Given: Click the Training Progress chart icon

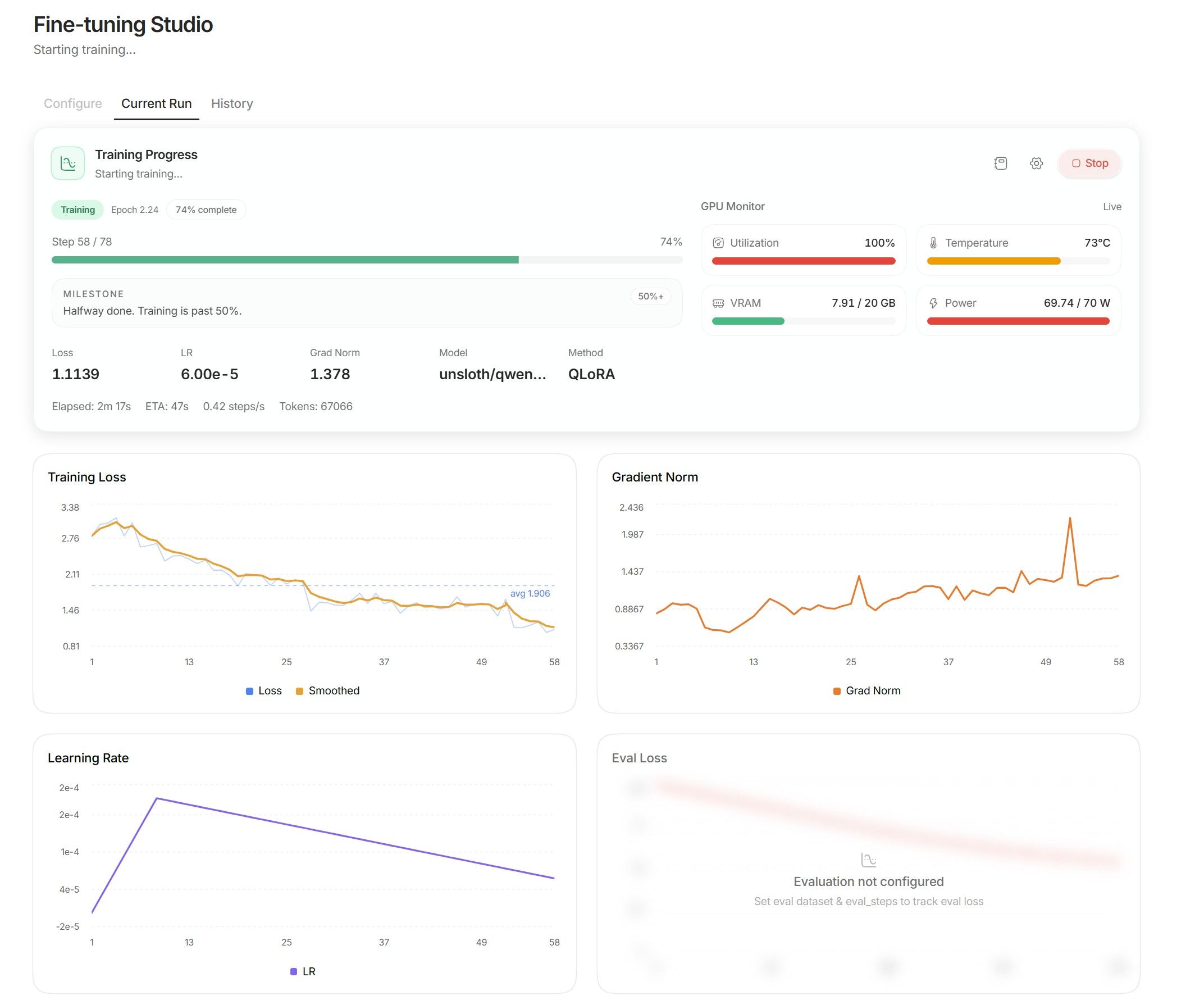Looking at the screenshot, I should tap(67, 163).
